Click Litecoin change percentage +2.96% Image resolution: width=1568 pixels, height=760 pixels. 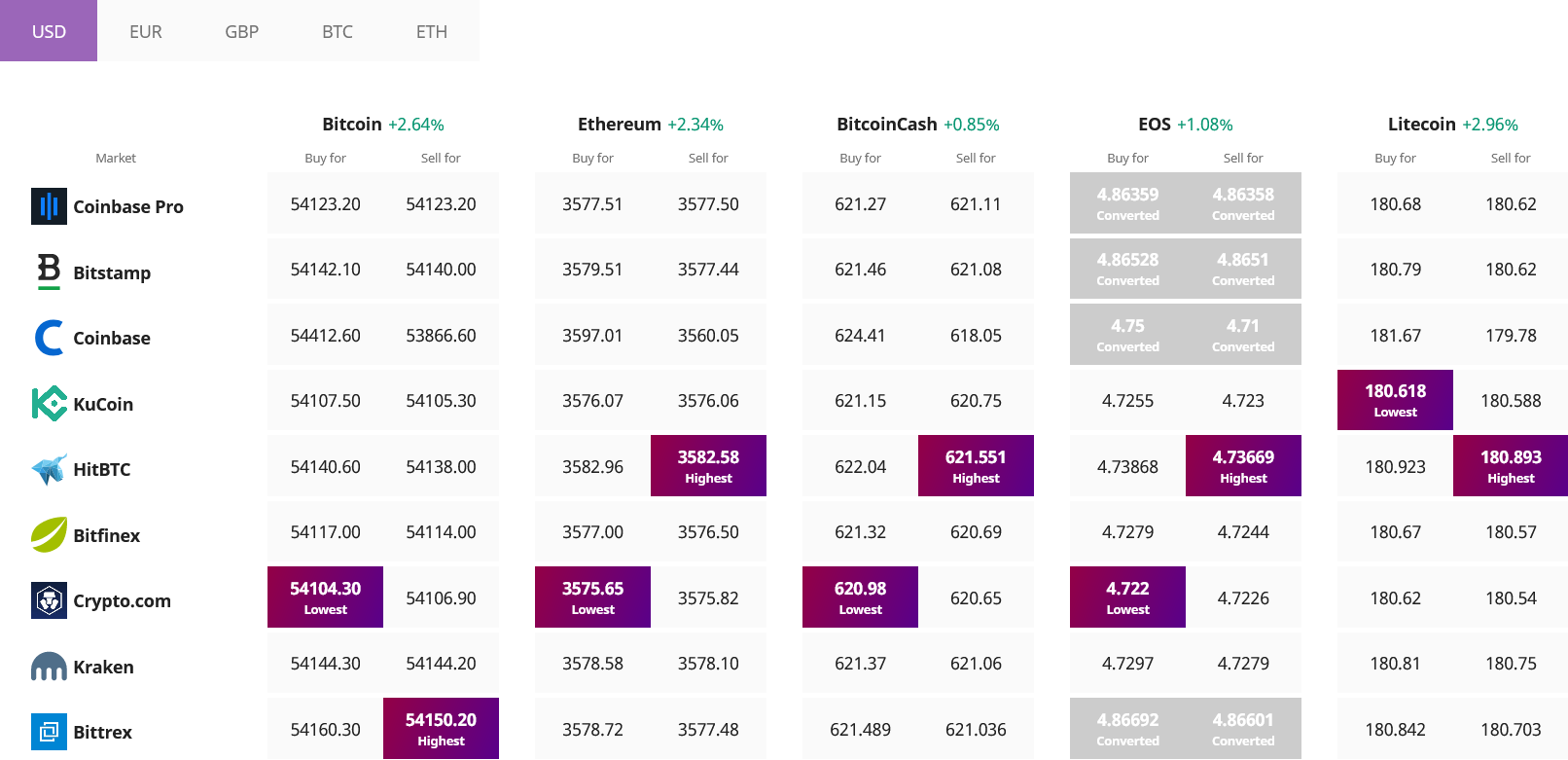(x=1490, y=125)
